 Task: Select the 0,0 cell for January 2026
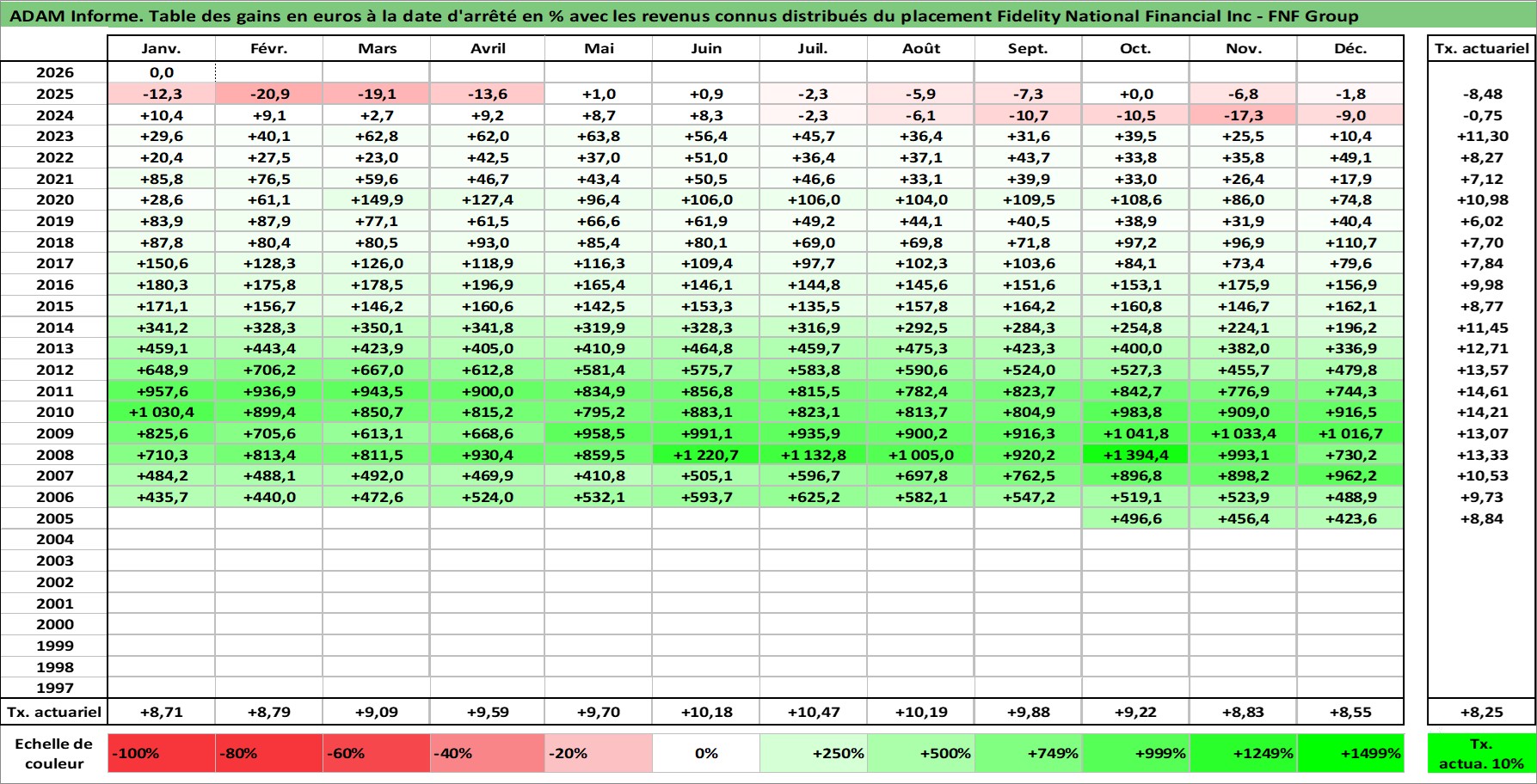[x=162, y=73]
